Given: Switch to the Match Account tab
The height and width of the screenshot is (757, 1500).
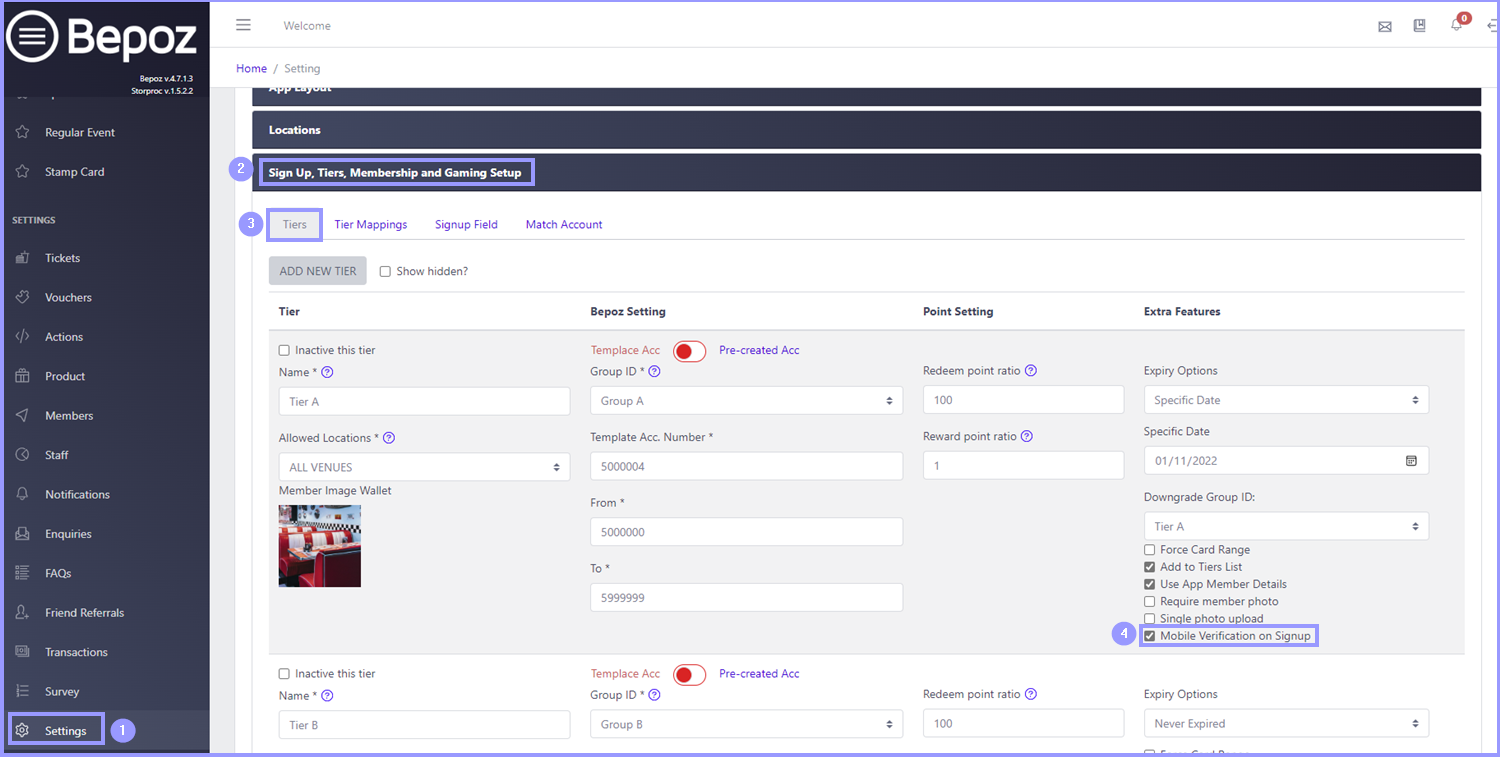Looking at the screenshot, I should [564, 225].
